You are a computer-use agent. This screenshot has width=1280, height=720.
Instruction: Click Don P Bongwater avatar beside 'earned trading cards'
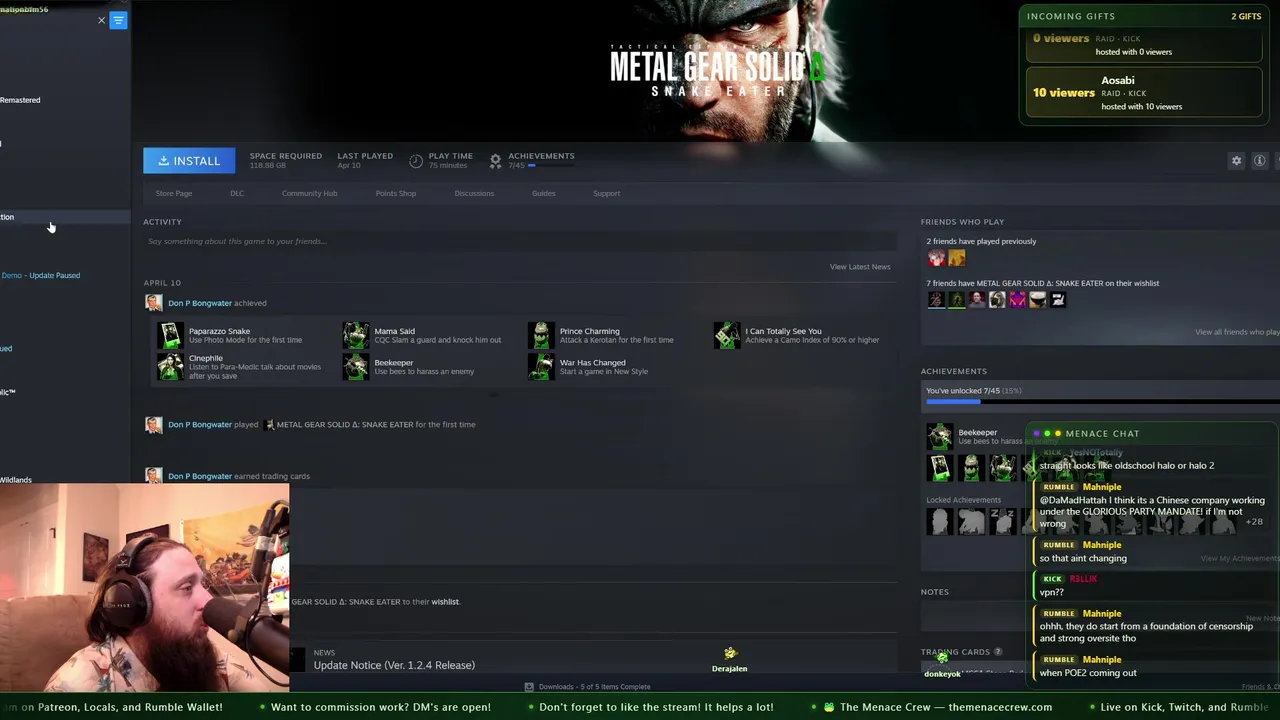coord(153,476)
